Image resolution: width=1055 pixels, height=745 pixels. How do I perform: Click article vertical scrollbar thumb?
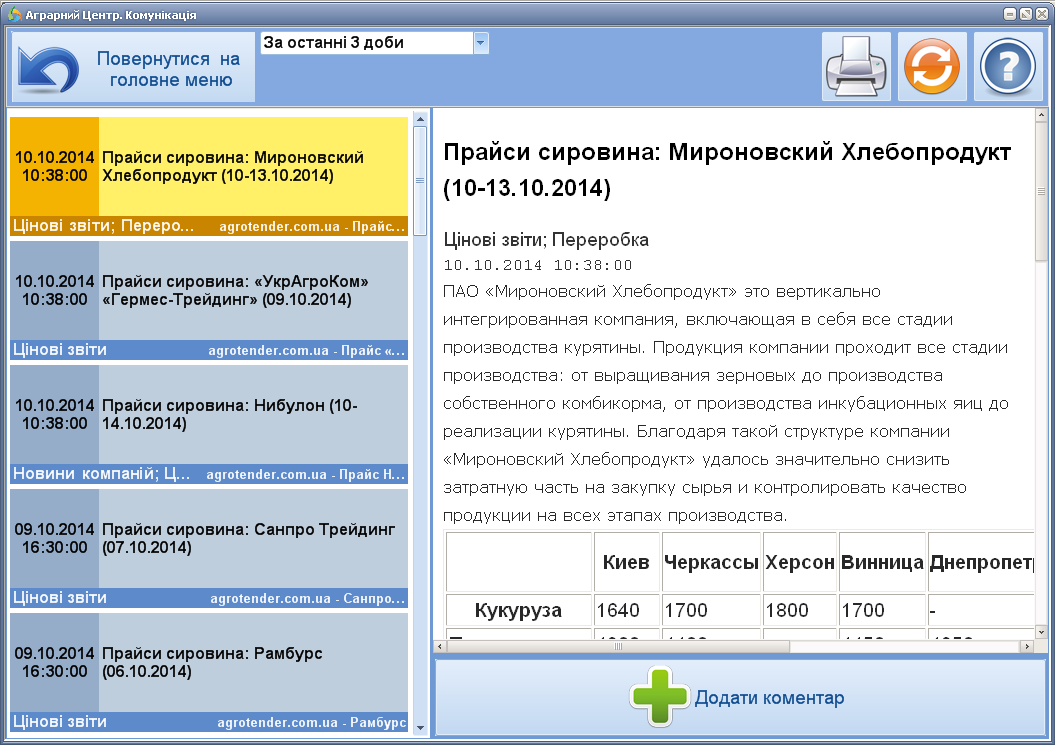[1041, 192]
